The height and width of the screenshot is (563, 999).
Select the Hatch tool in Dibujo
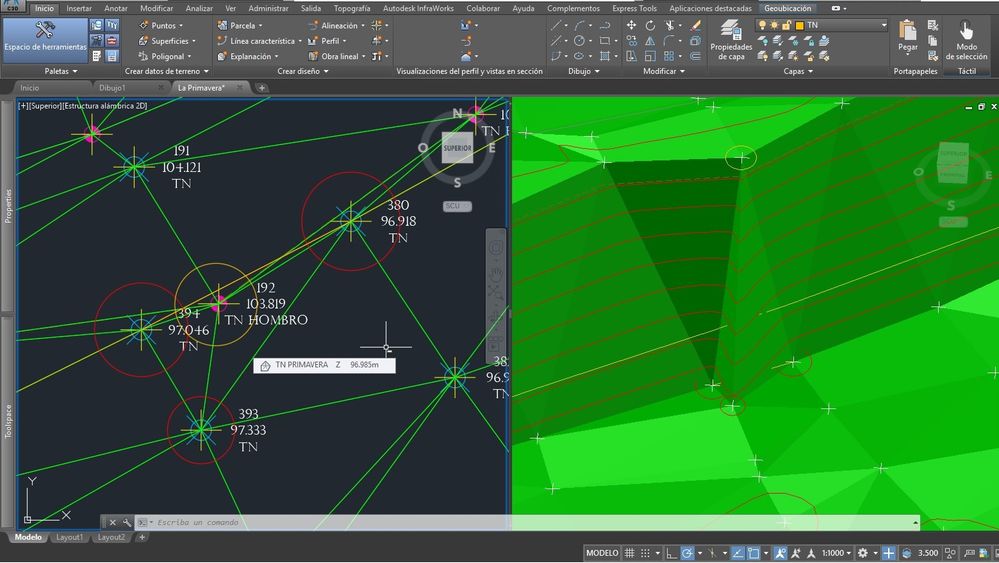pyautogui.click(x=605, y=56)
